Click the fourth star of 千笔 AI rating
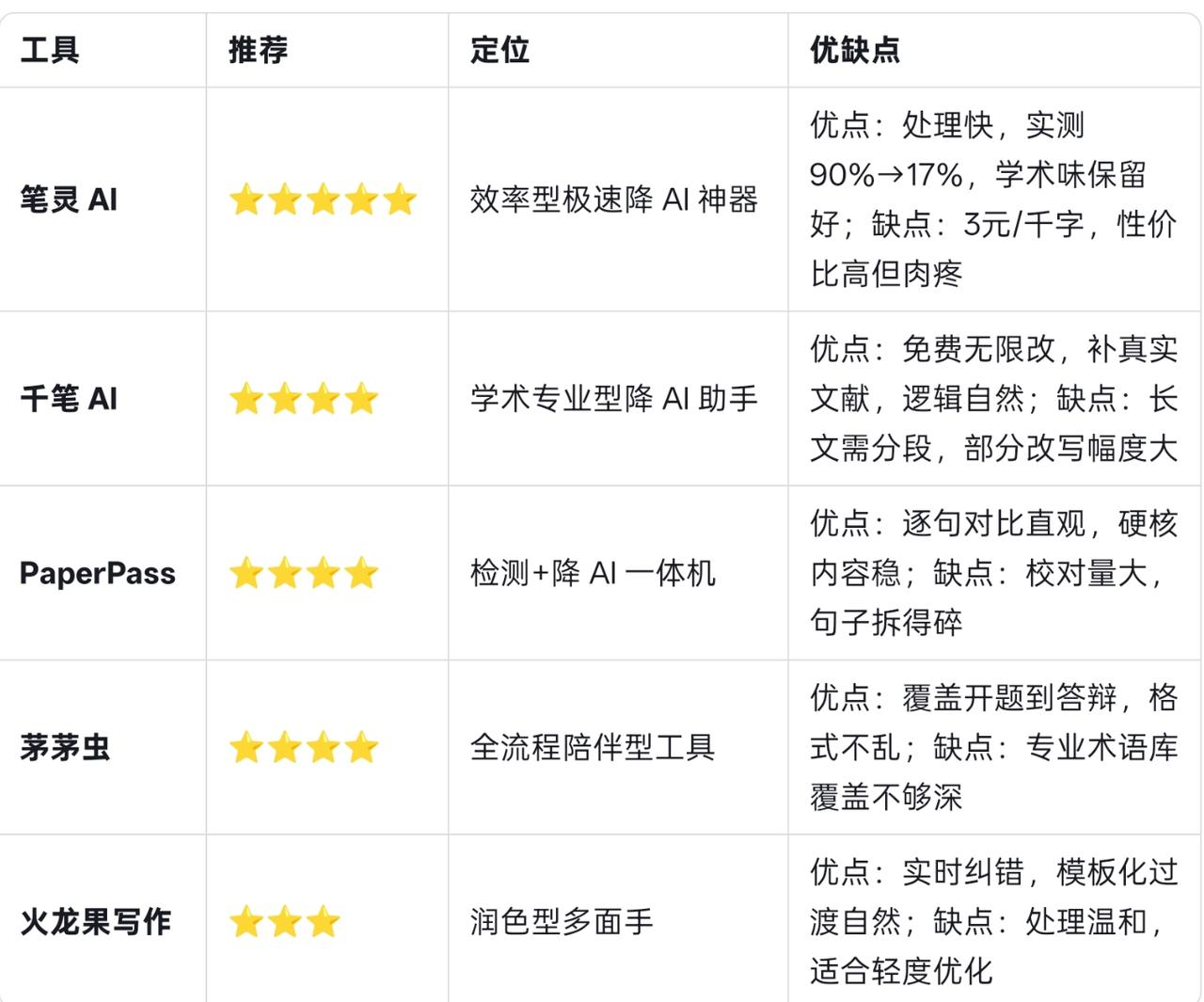This screenshot has width=1204, height=1002. click(x=361, y=399)
